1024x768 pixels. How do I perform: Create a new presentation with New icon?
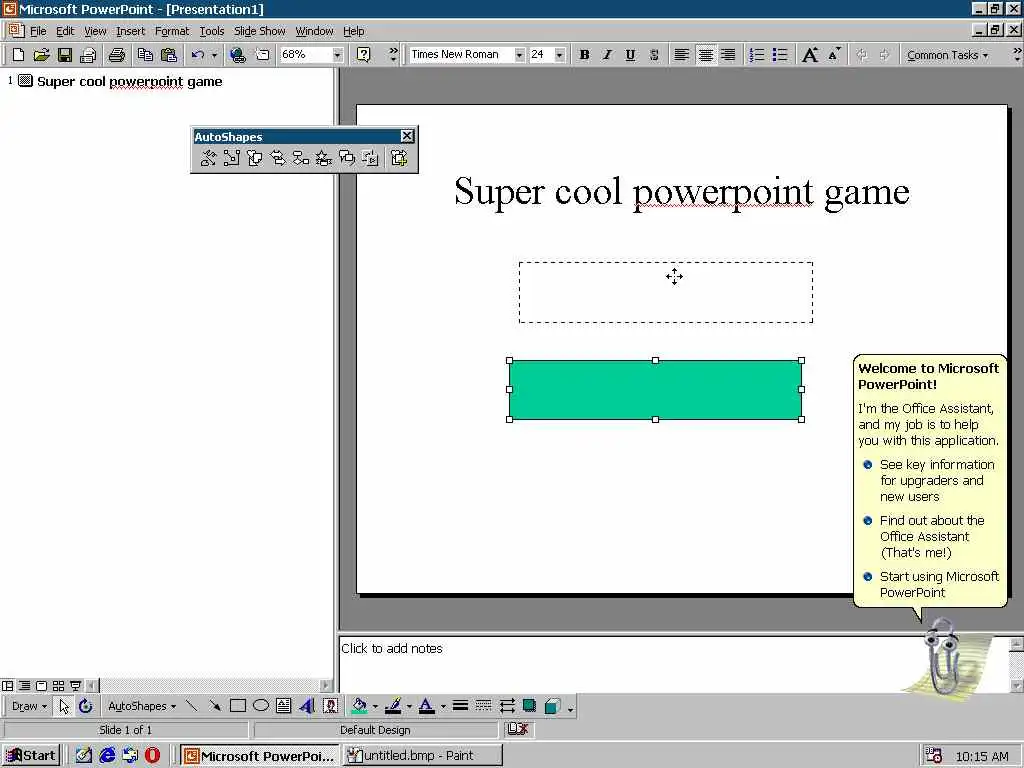tap(18, 55)
